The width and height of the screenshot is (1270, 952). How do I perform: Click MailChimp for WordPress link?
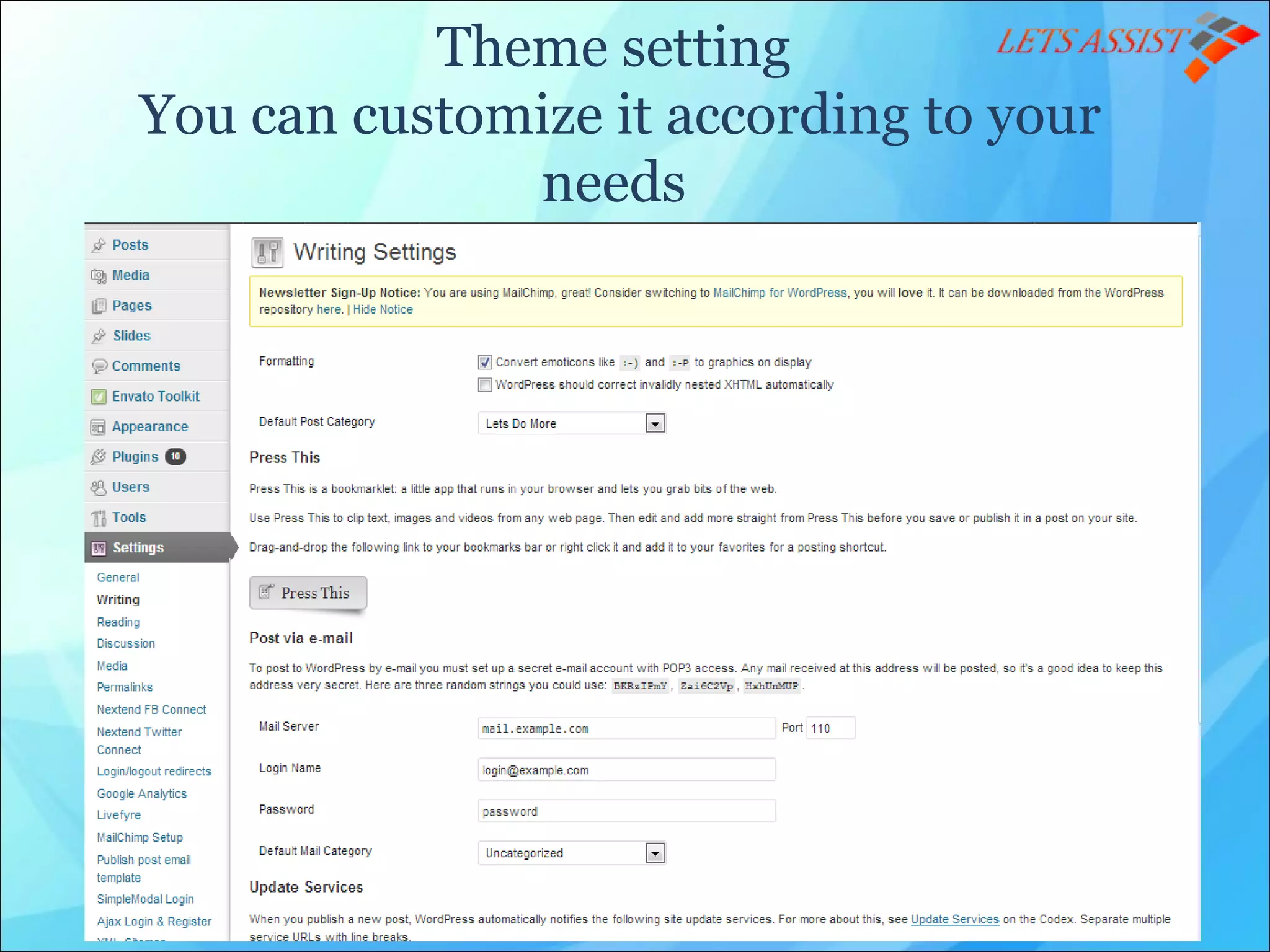[779, 293]
